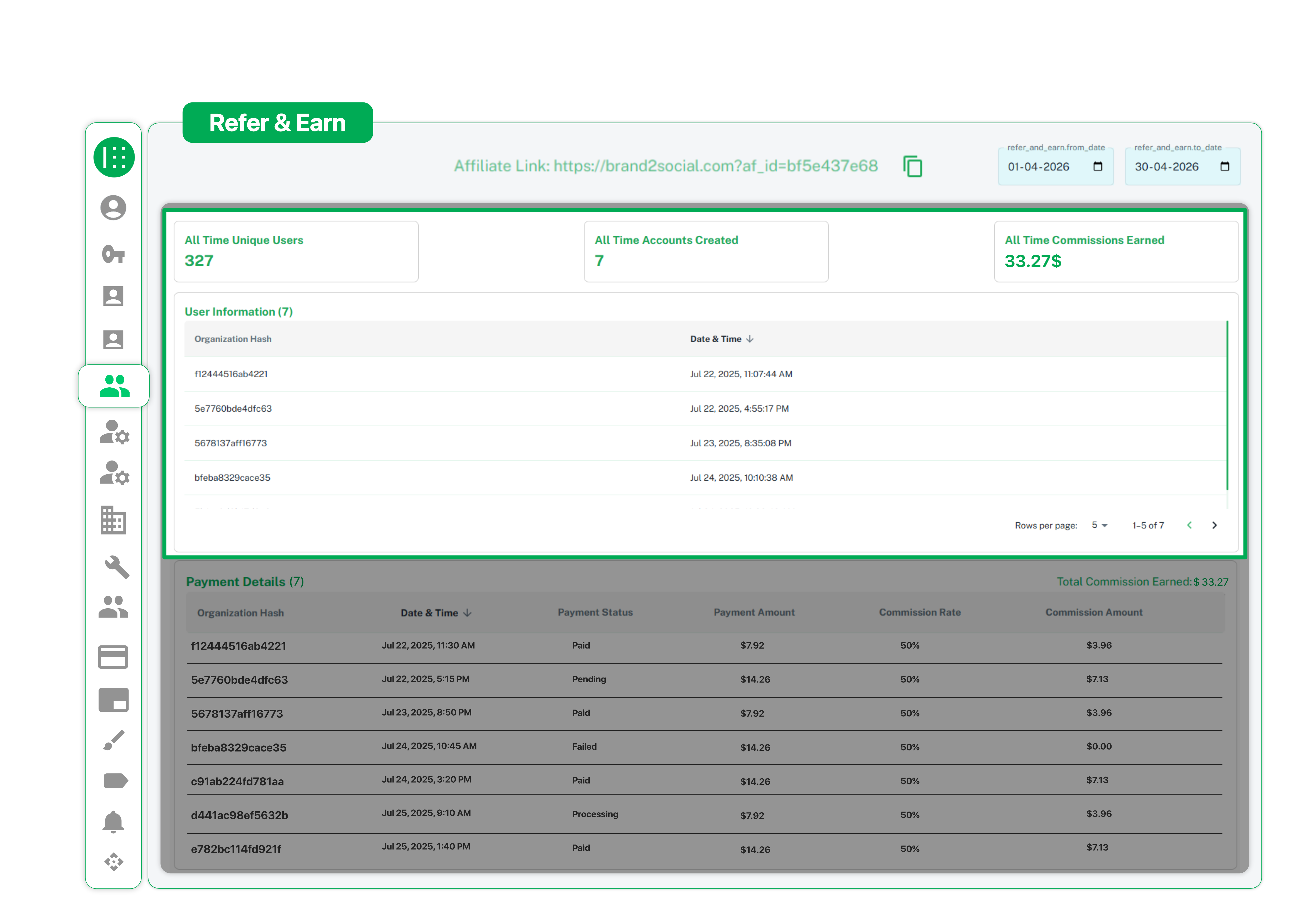Go to previous page of user table
This screenshot has height=924, width=1307.
1189,525
